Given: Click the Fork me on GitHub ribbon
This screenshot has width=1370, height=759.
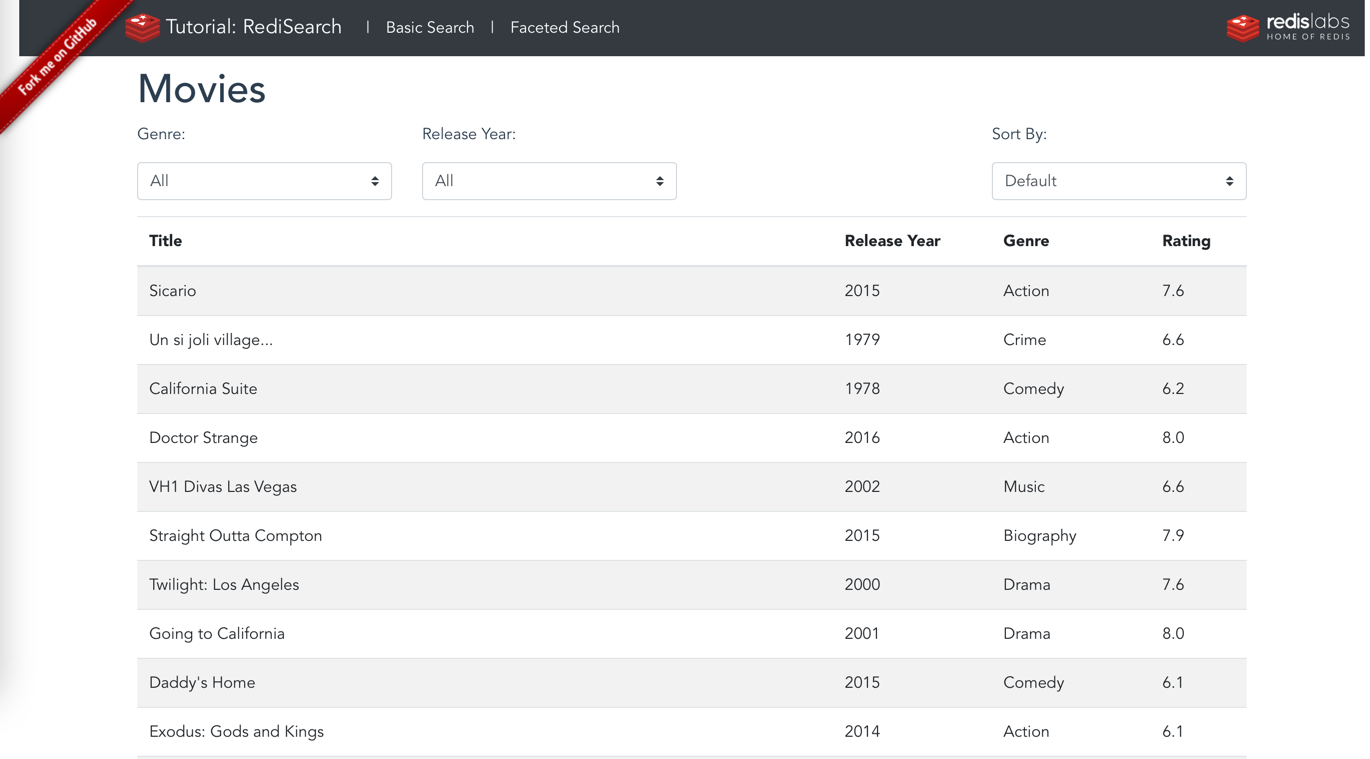Looking at the screenshot, I should pyautogui.click(x=58, y=57).
